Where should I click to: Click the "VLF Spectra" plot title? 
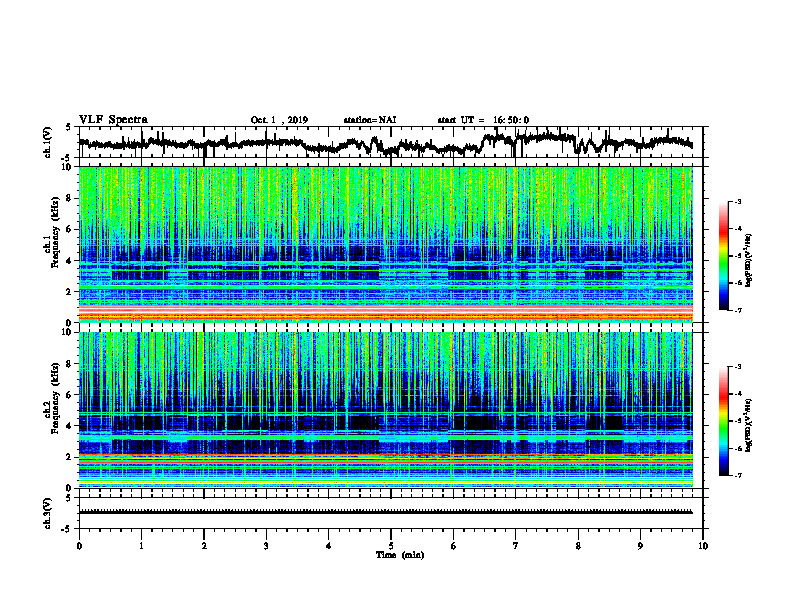coord(113,119)
